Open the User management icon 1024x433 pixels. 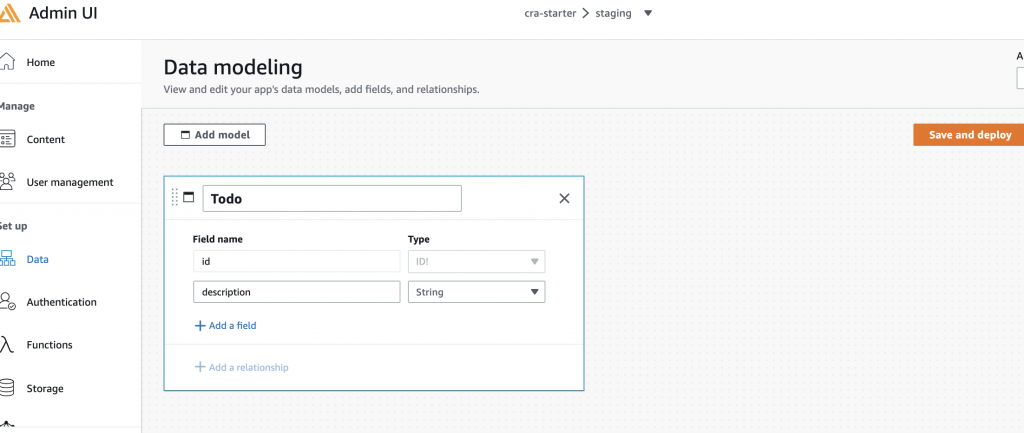tap(7, 182)
